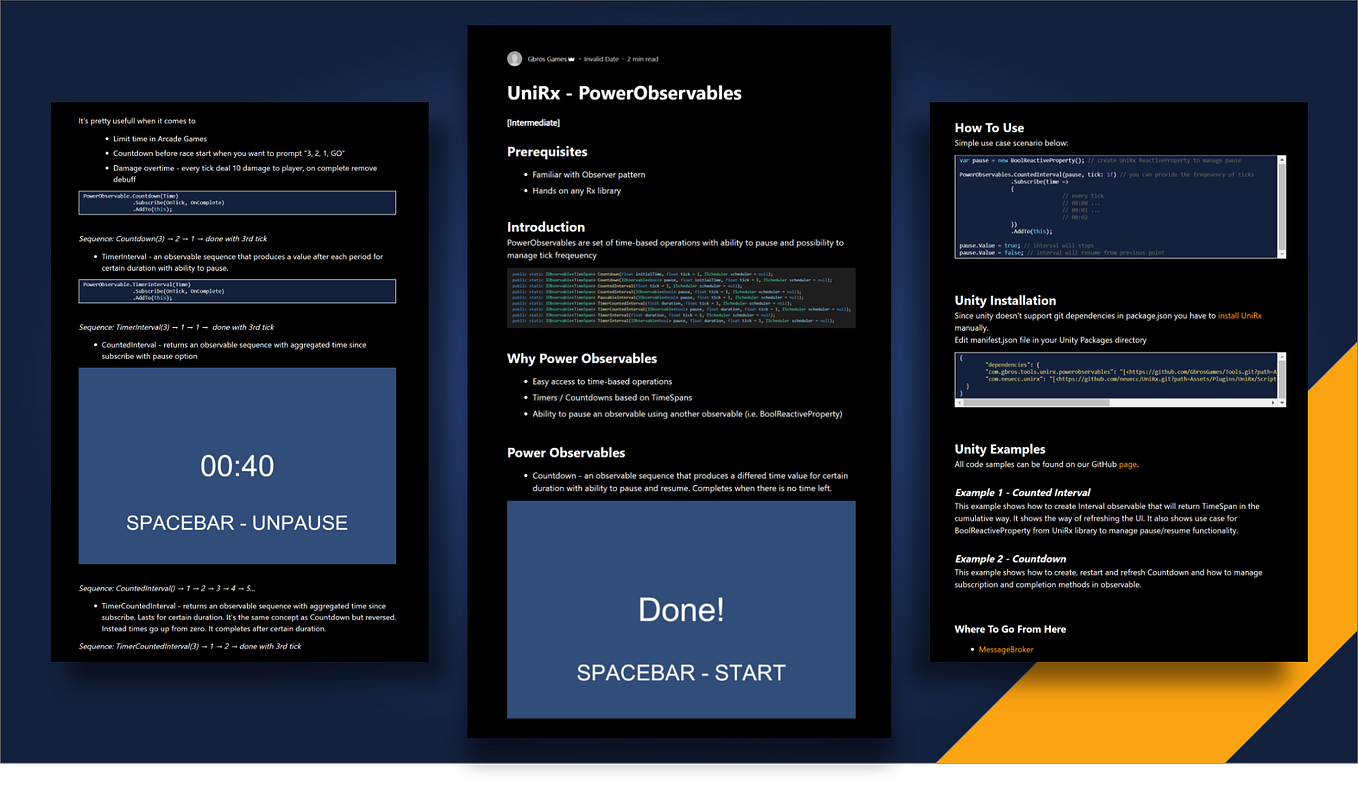The image size is (1358, 791).
Task: Select the UniRx - PowerObservables article title
Action: tap(623, 93)
